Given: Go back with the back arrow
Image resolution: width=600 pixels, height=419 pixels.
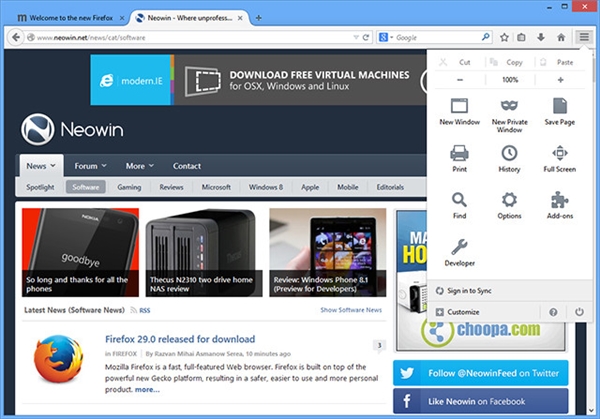Looking at the screenshot, I should coord(16,37).
